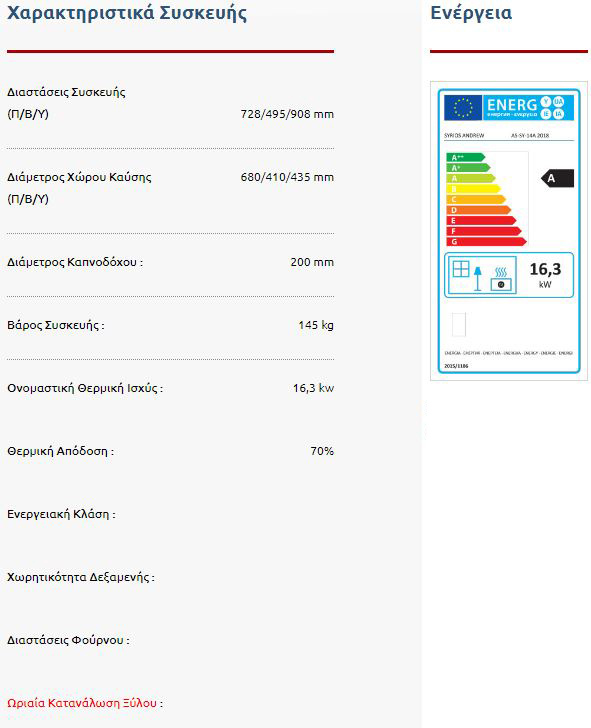Click the green A++ energy bar
Image resolution: width=591 pixels, height=728 pixels.
click(466, 157)
